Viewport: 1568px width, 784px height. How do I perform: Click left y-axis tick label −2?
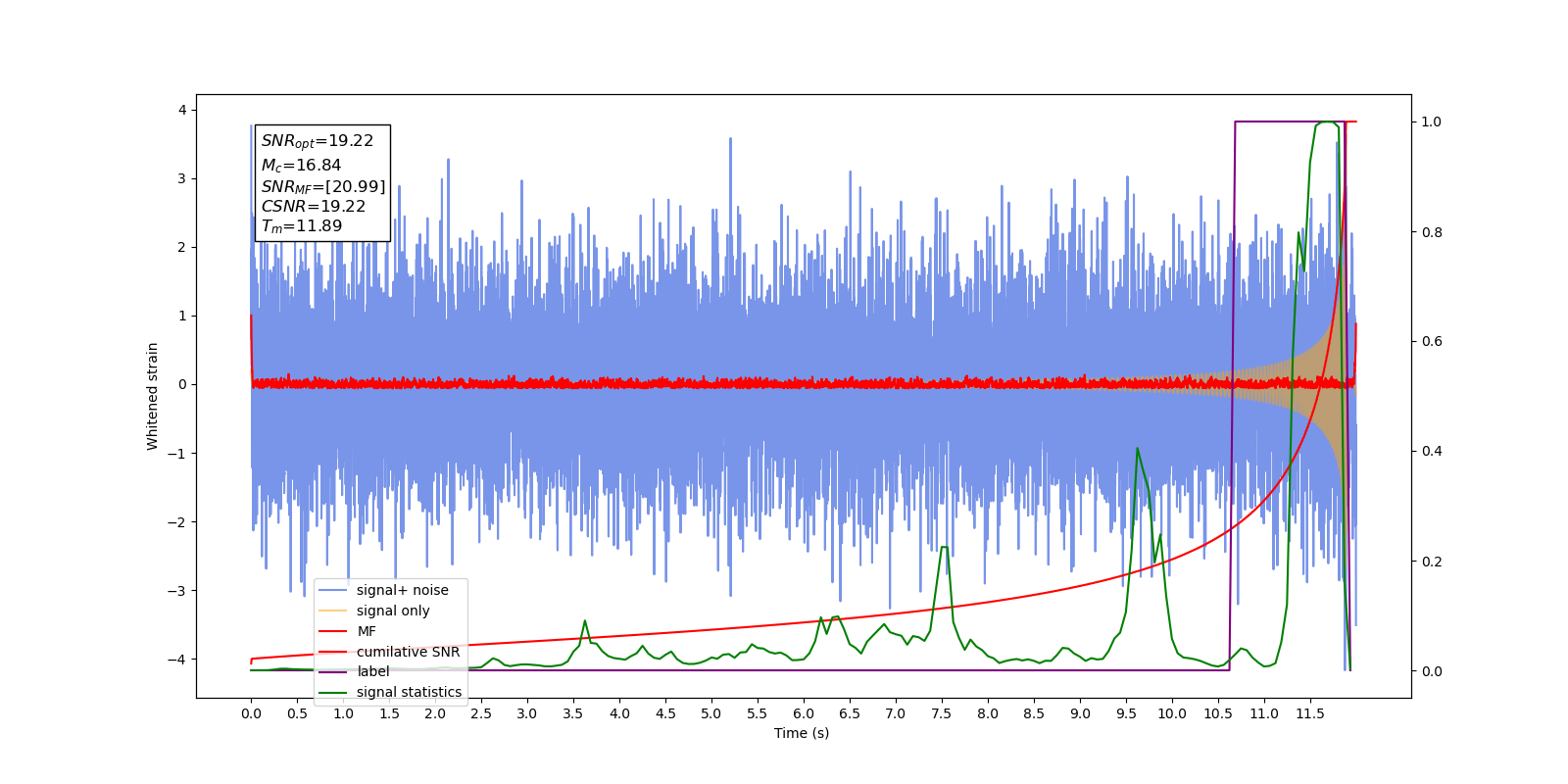click(x=176, y=521)
